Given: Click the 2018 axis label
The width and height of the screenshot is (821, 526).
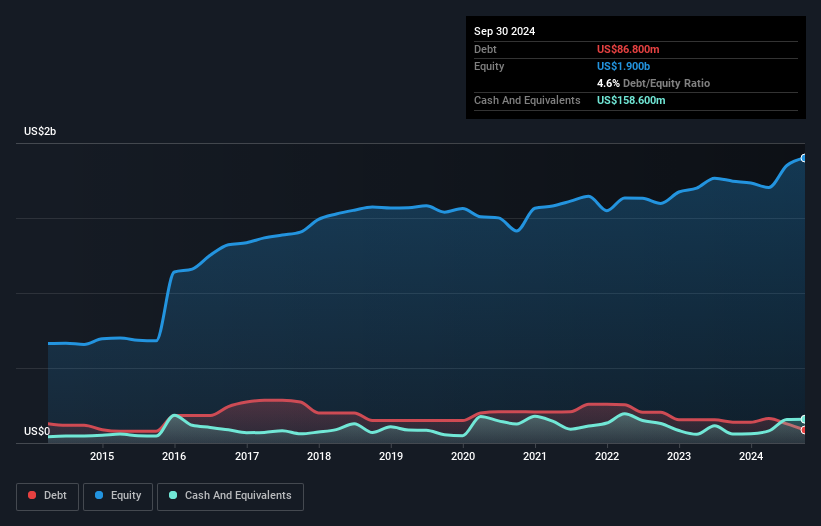Looking at the screenshot, I should pos(319,456).
